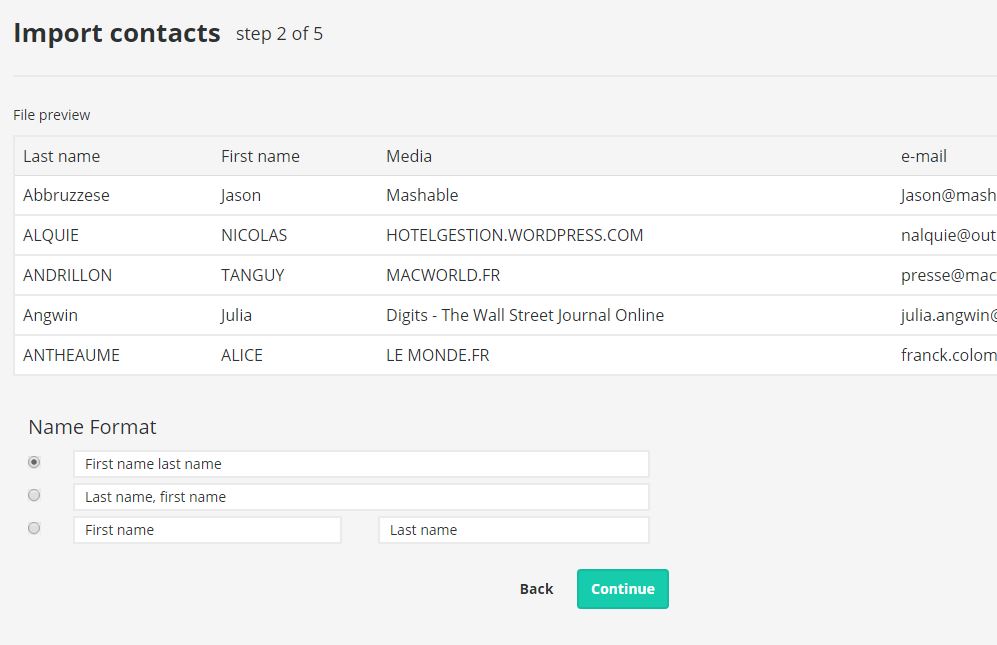Click the separate 'Last name' field
997x645 pixels.
(514, 531)
